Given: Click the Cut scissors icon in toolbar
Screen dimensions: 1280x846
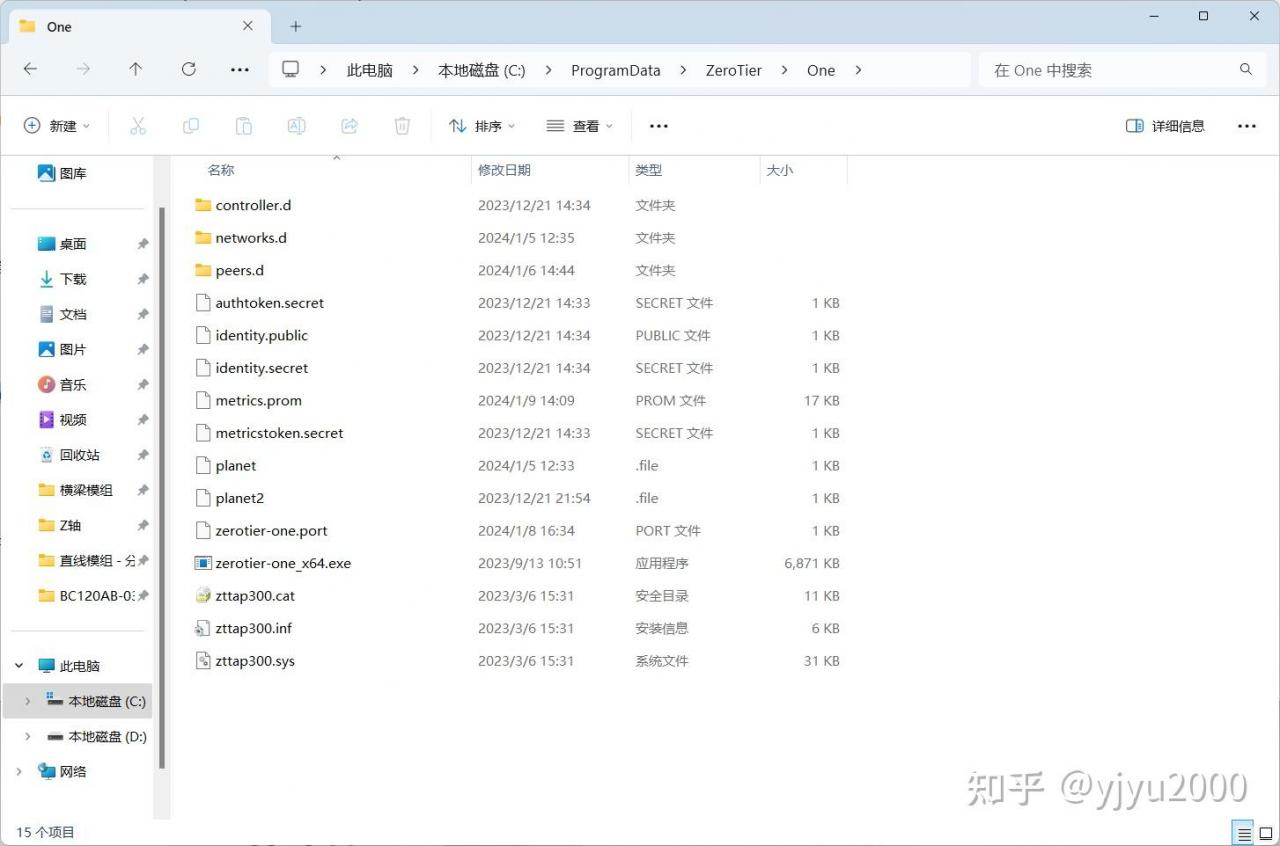Looking at the screenshot, I should point(138,126).
